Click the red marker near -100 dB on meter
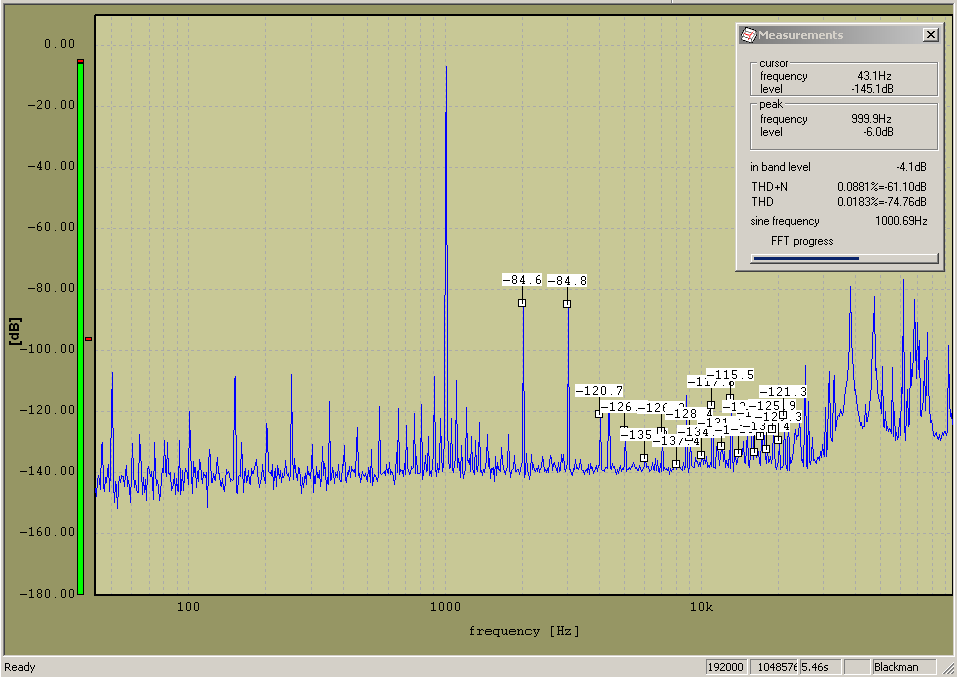Image resolution: width=957 pixels, height=677 pixels. (x=88, y=339)
